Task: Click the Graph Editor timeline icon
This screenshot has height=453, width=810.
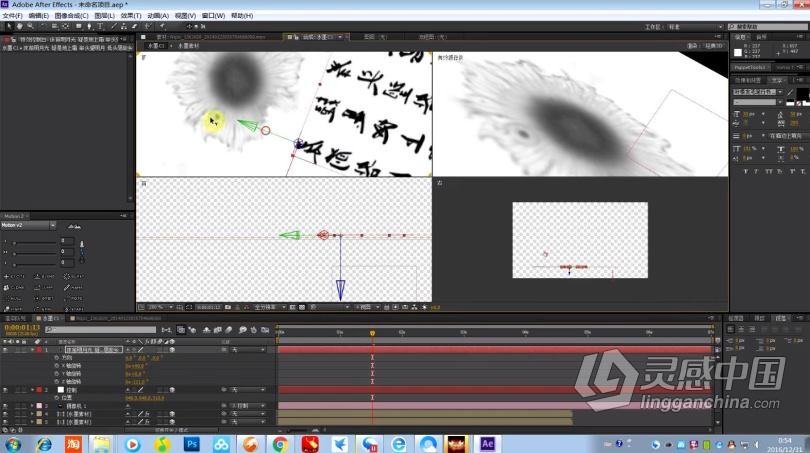Action: pyautogui.click(x=266, y=330)
